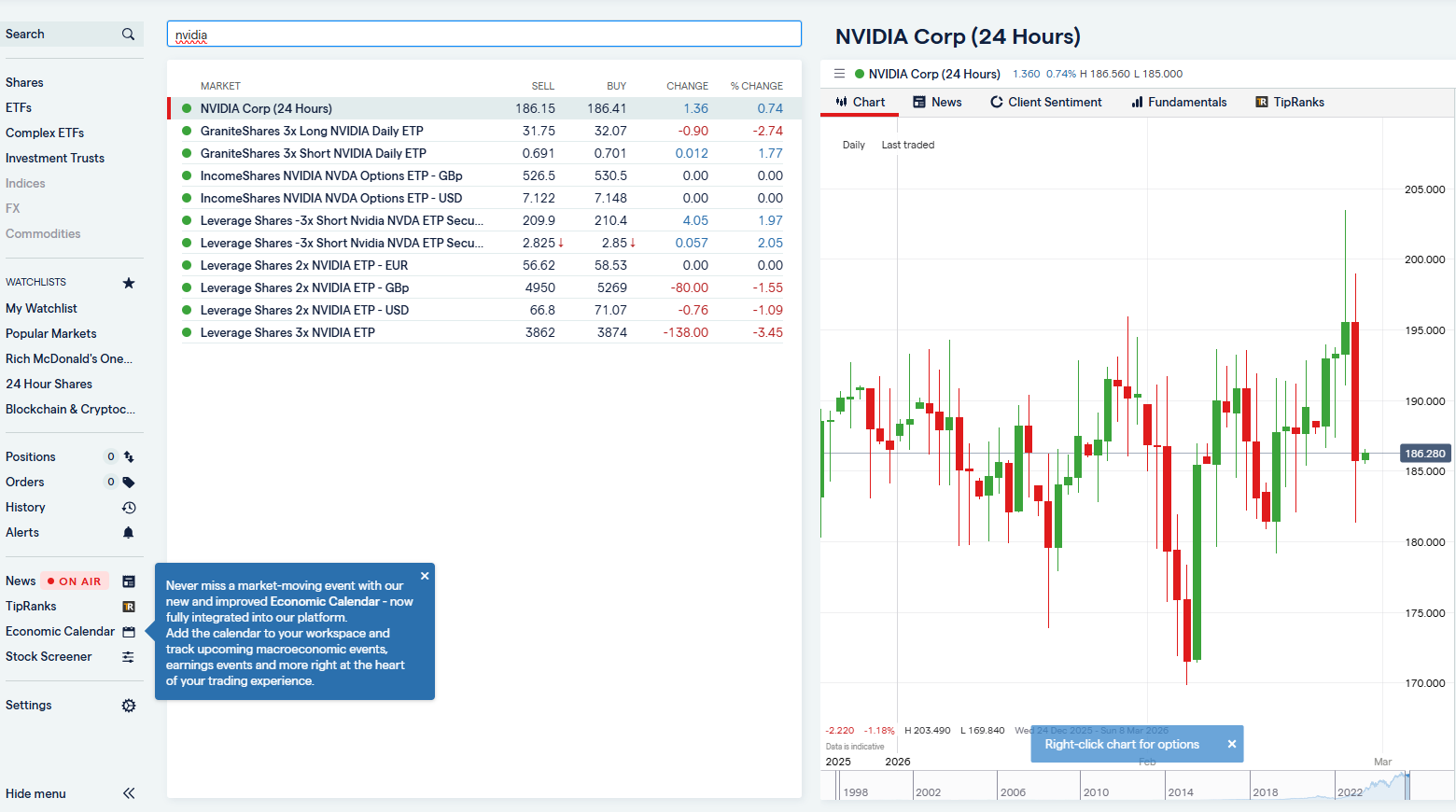Open the Search magnifier icon
This screenshot has height=812, width=1456.
[x=128, y=34]
